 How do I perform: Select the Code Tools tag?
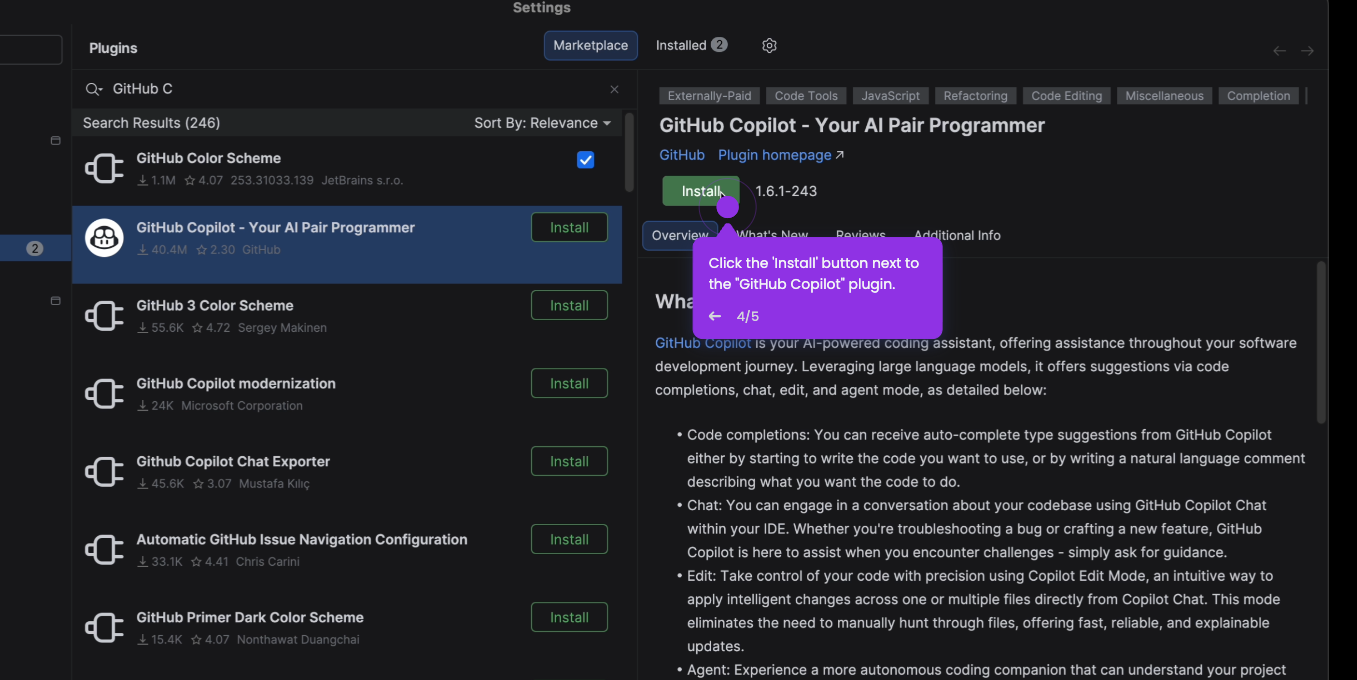pyautogui.click(x=806, y=96)
